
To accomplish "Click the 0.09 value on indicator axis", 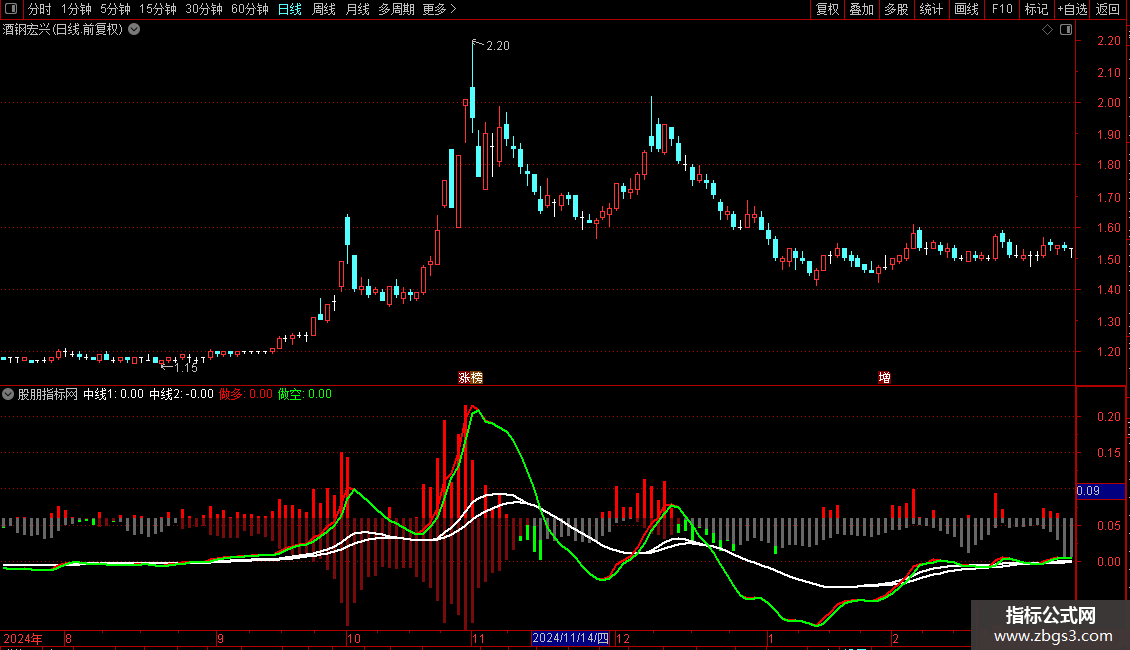I will click(x=1088, y=491).
